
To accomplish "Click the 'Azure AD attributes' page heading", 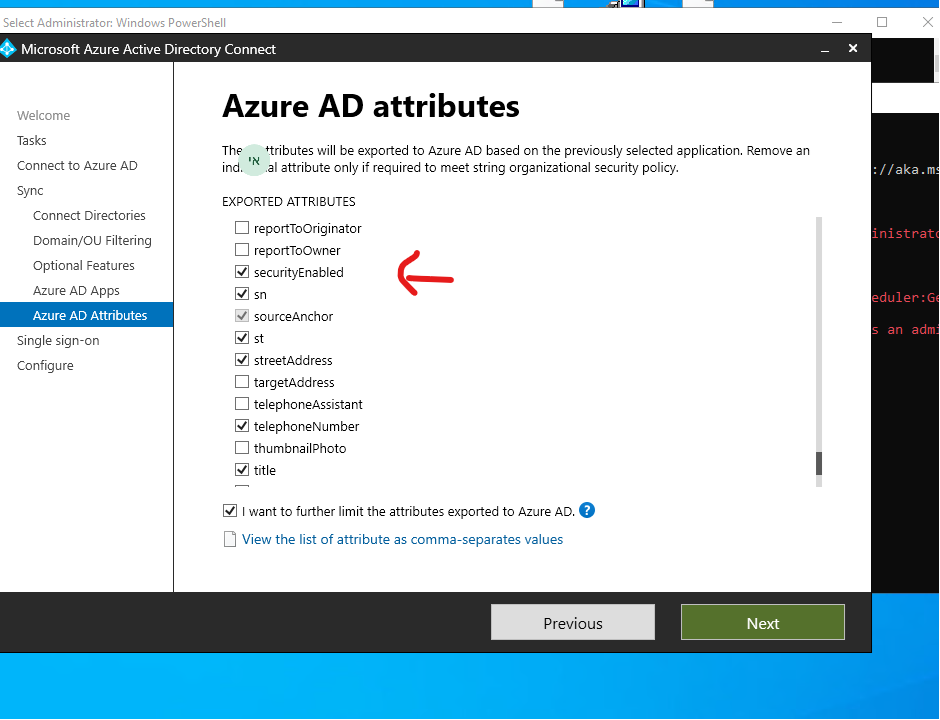I will (370, 106).
